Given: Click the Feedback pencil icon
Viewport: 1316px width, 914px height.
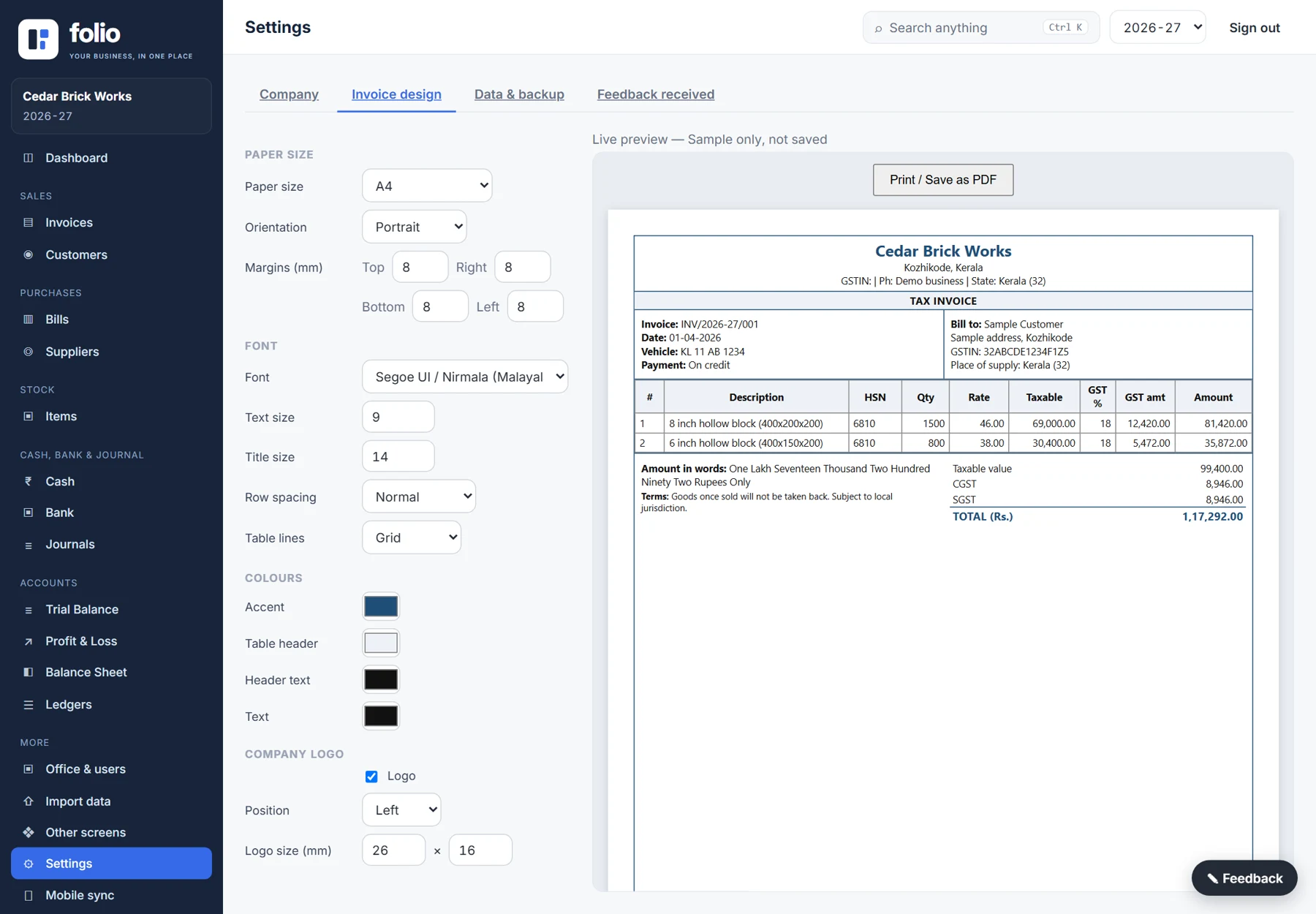Looking at the screenshot, I should point(1212,878).
